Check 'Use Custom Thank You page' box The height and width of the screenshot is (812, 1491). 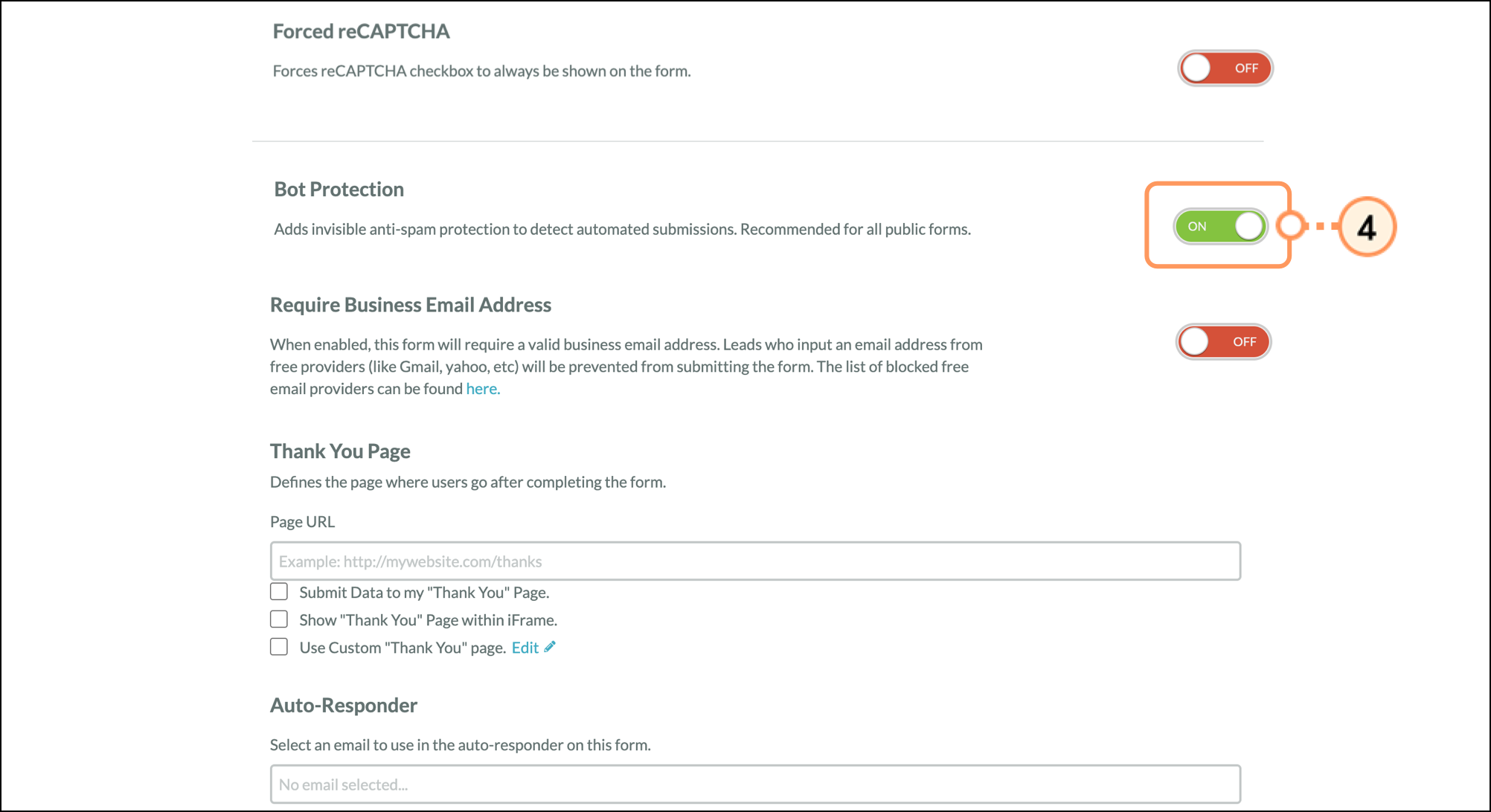point(279,647)
